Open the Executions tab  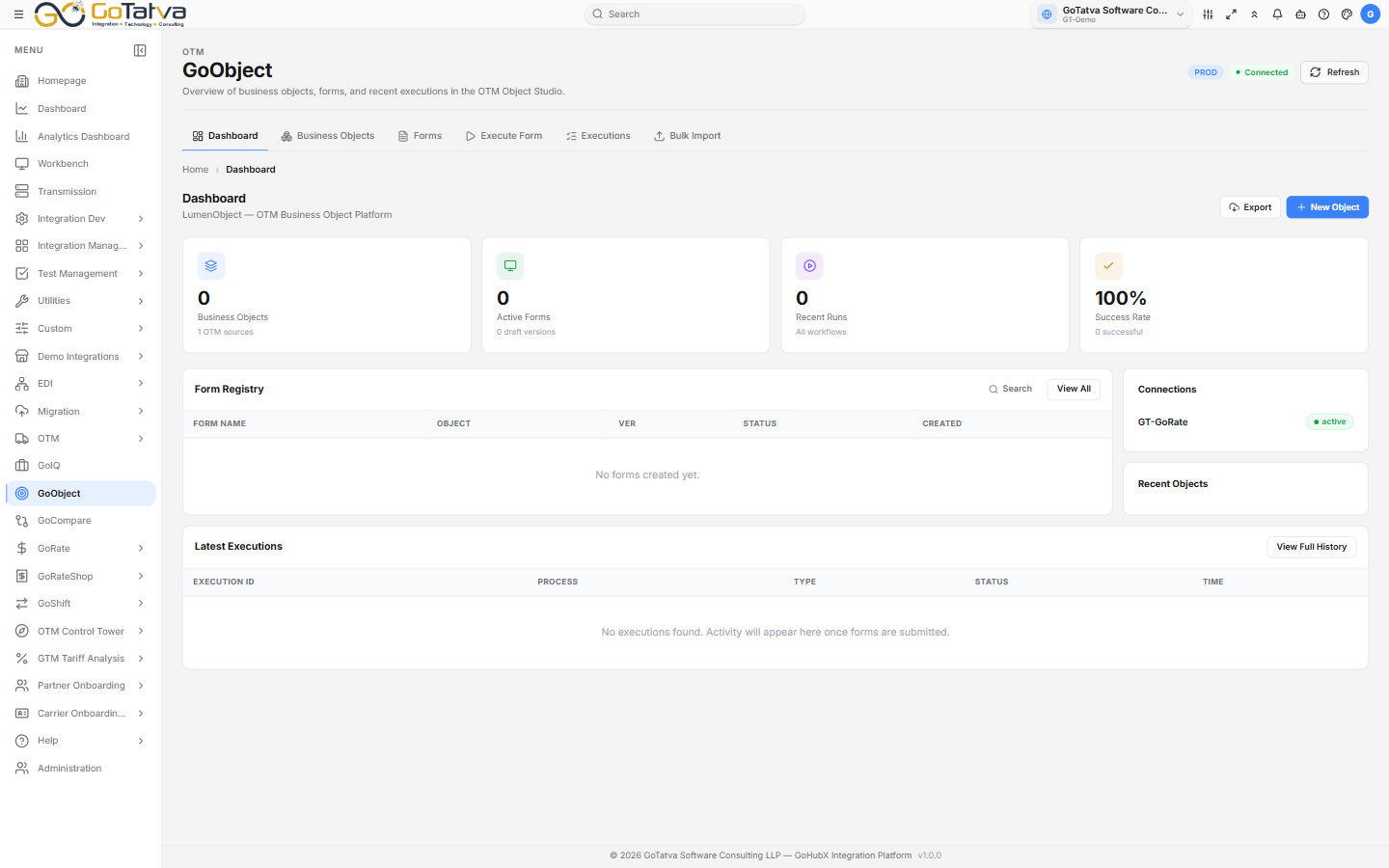[x=598, y=136]
